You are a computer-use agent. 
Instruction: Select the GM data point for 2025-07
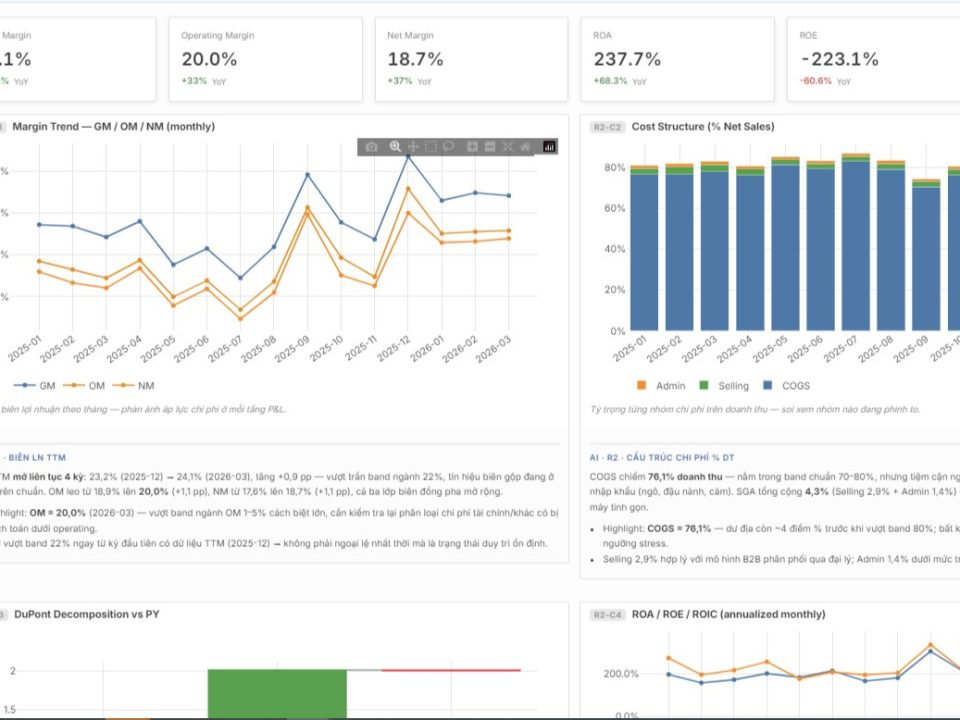(240, 278)
